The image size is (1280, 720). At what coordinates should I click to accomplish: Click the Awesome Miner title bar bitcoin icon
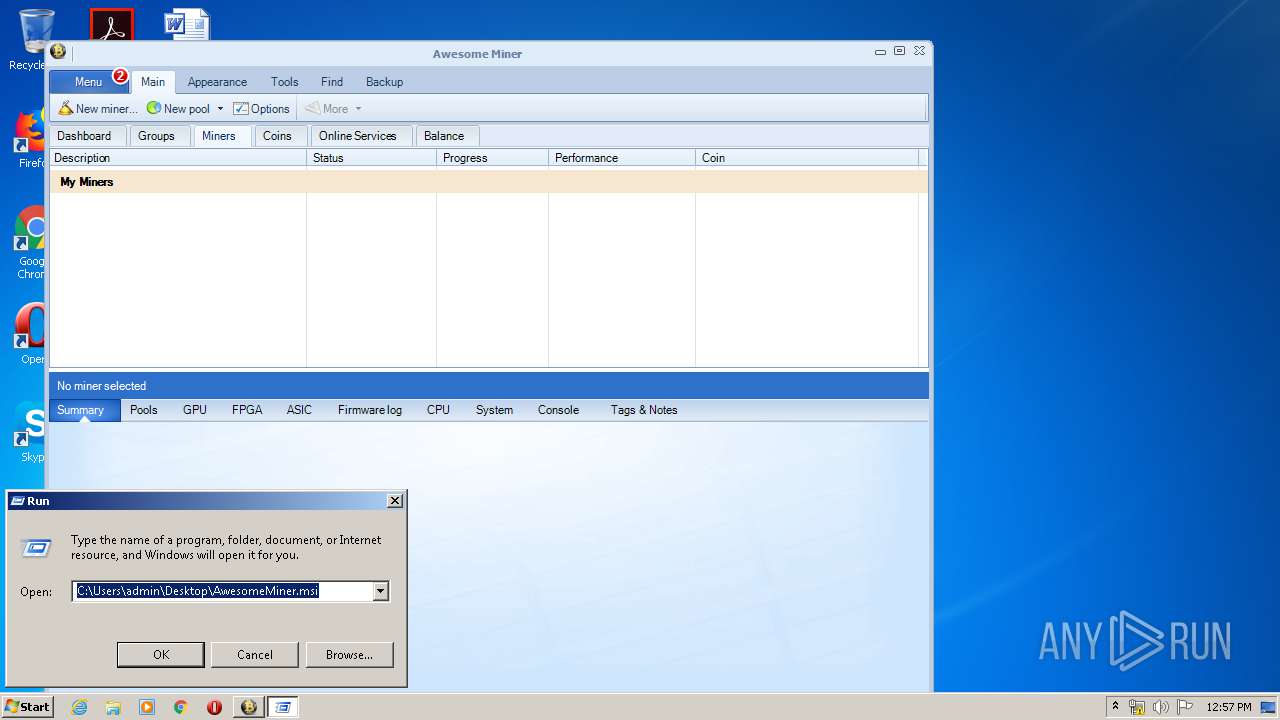click(x=58, y=52)
